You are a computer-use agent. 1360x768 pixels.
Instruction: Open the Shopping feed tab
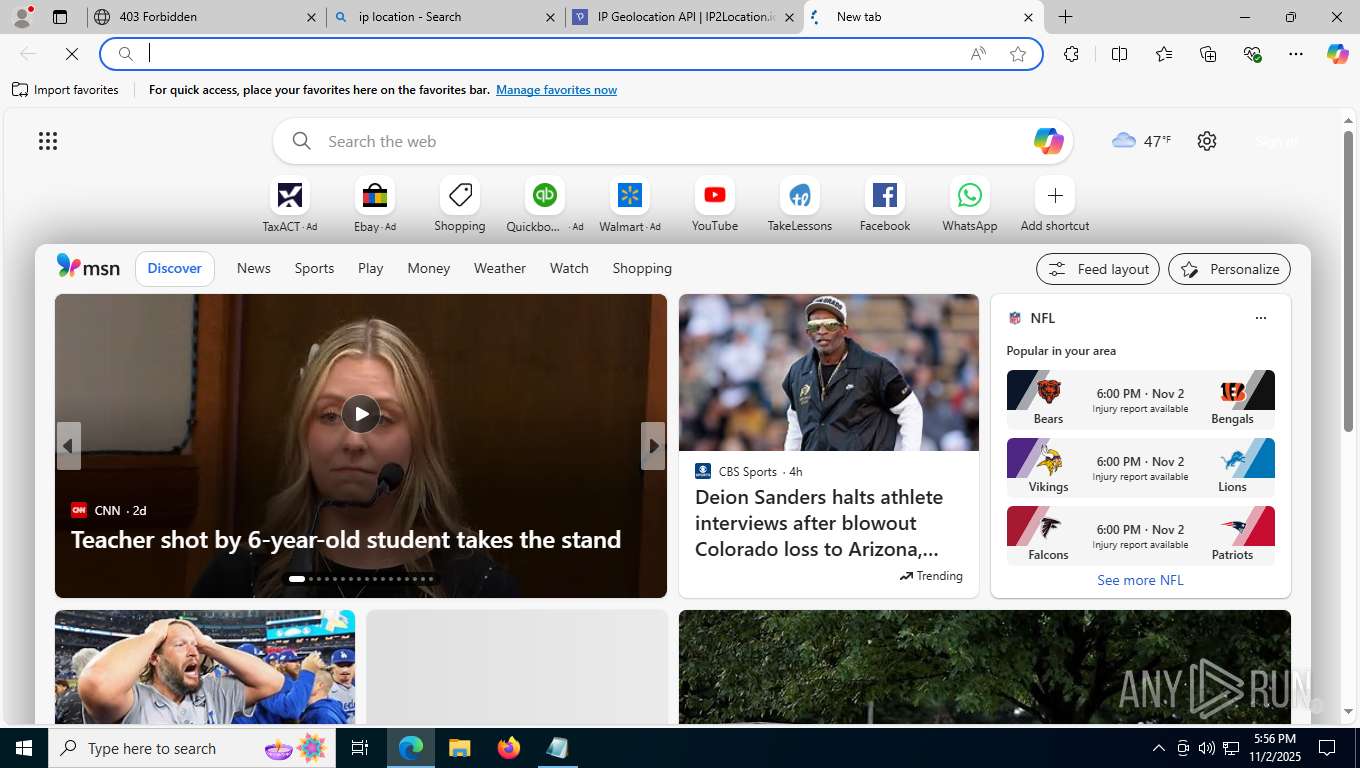point(642,268)
